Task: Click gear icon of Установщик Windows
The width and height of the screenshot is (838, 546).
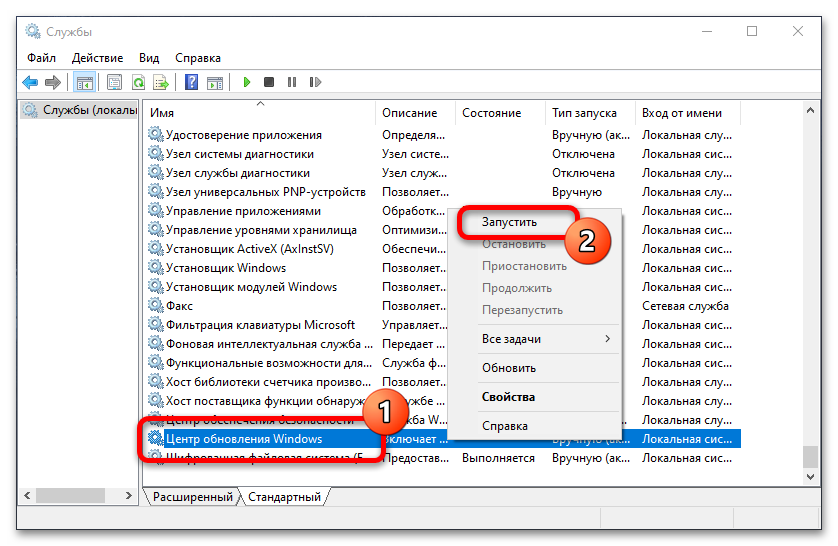Action: pyautogui.click(x=156, y=268)
